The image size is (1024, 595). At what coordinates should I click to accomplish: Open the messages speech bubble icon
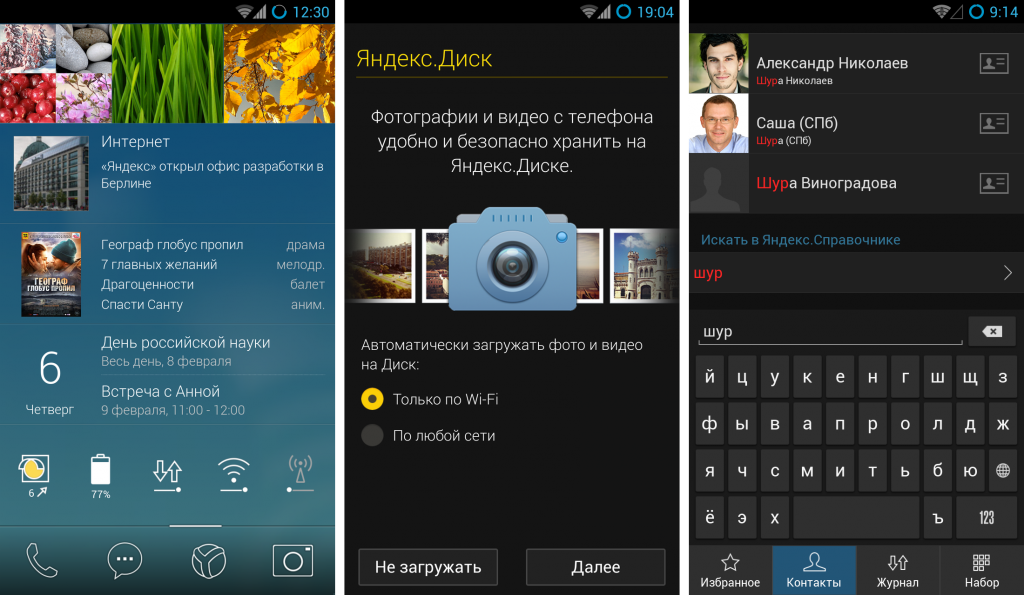pos(124,560)
